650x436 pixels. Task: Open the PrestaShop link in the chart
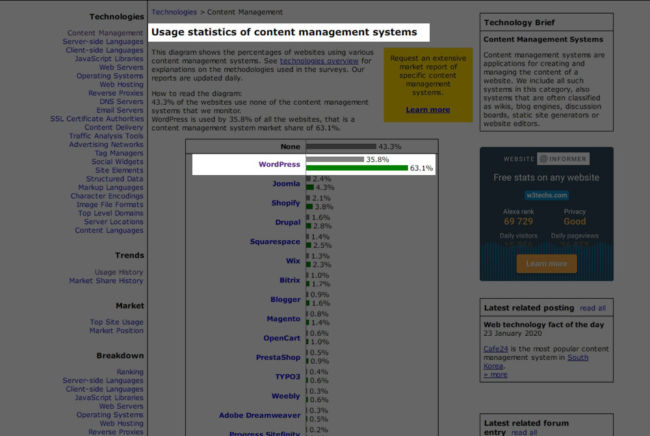[278, 357]
